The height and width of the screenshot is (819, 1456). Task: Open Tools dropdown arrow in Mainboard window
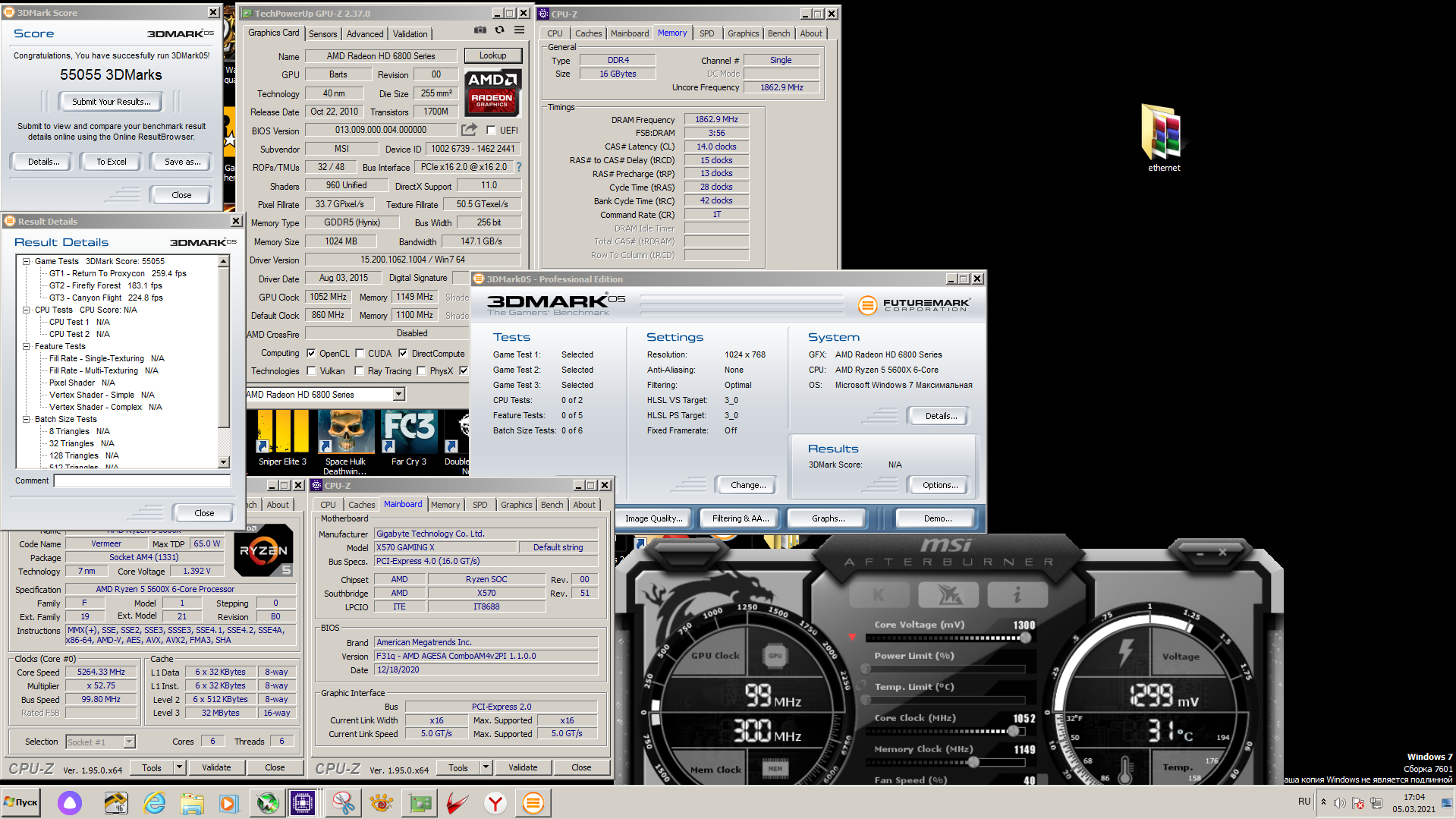click(486, 767)
